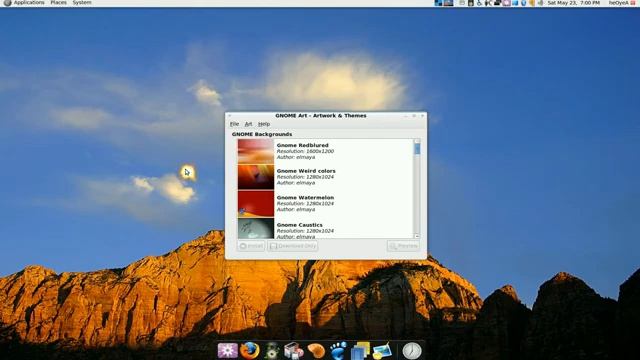640x360 pixels.
Task: Click the window menu button left of GNOME Art title
Action: (229, 116)
